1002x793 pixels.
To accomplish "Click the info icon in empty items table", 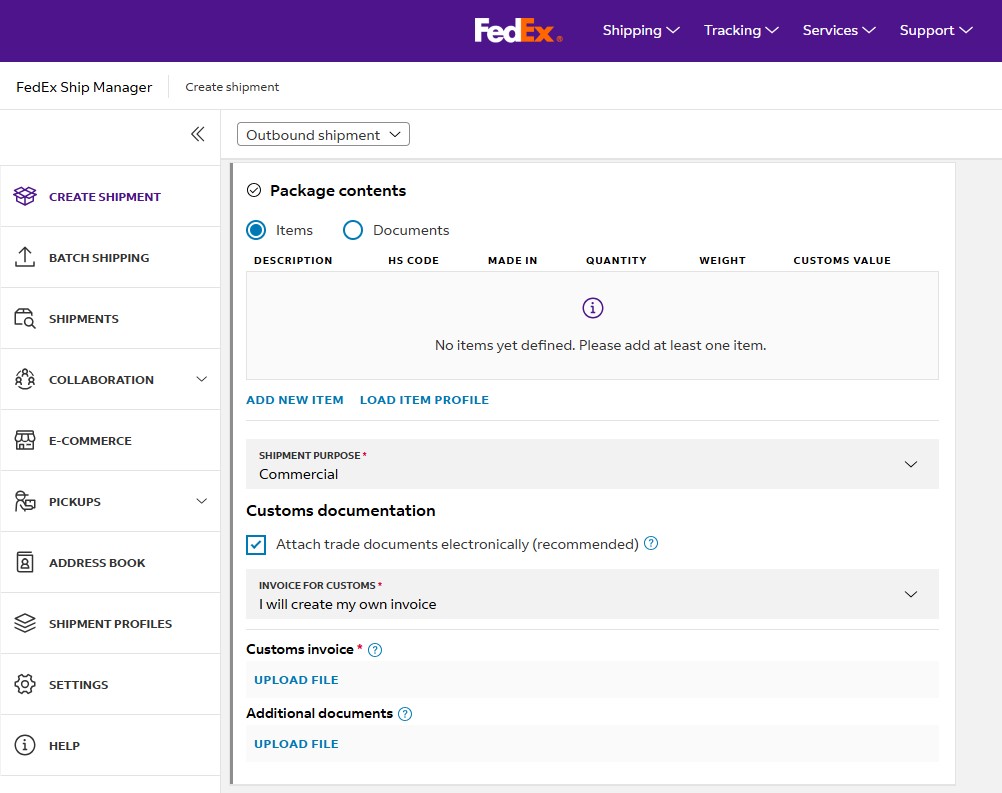I will [x=592, y=308].
